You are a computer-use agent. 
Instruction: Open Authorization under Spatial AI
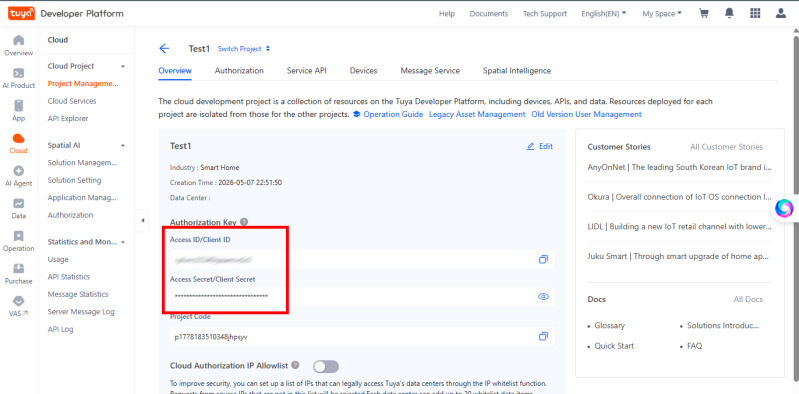[70, 215]
